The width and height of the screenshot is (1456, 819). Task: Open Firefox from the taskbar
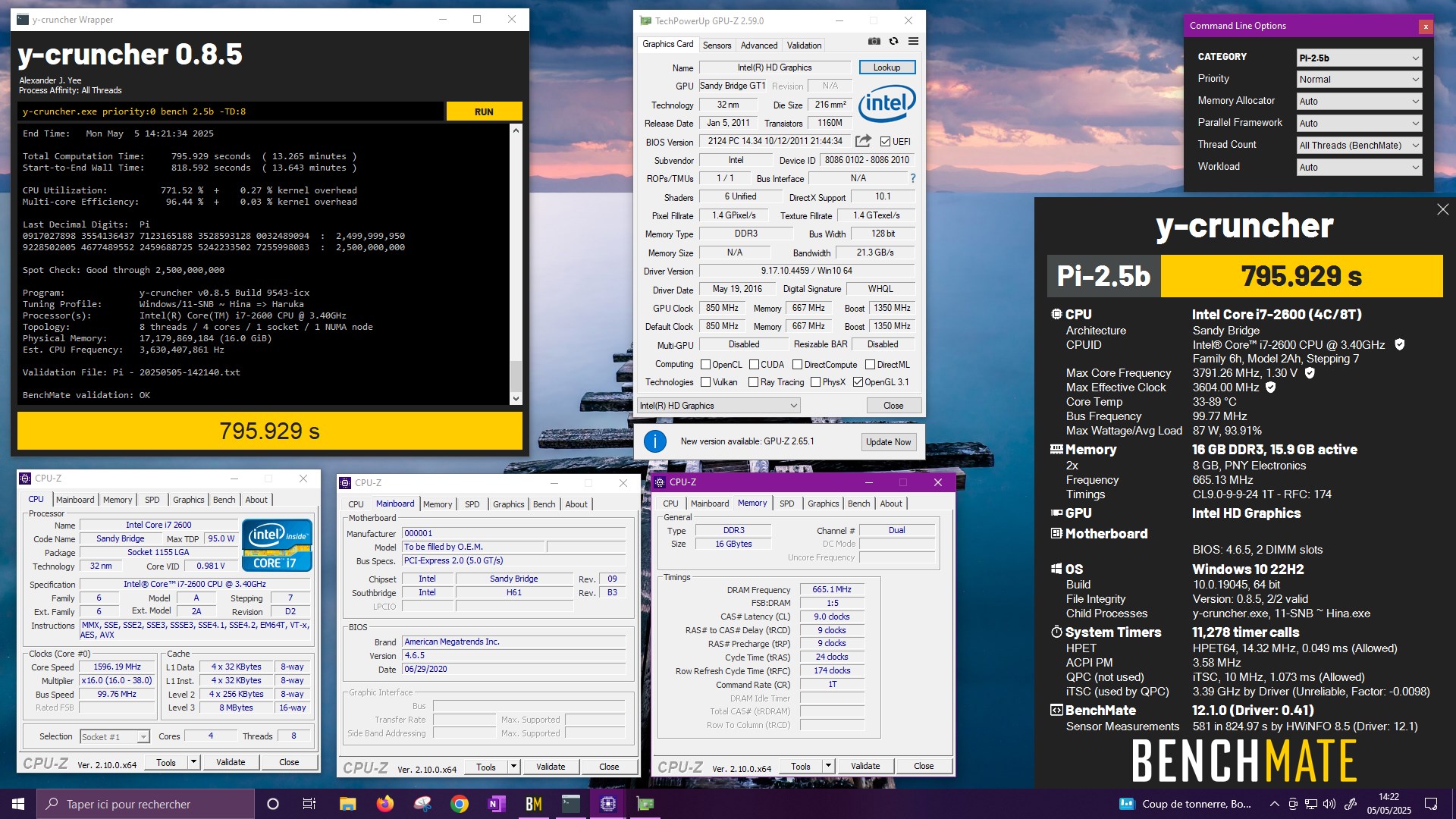tap(385, 804)
